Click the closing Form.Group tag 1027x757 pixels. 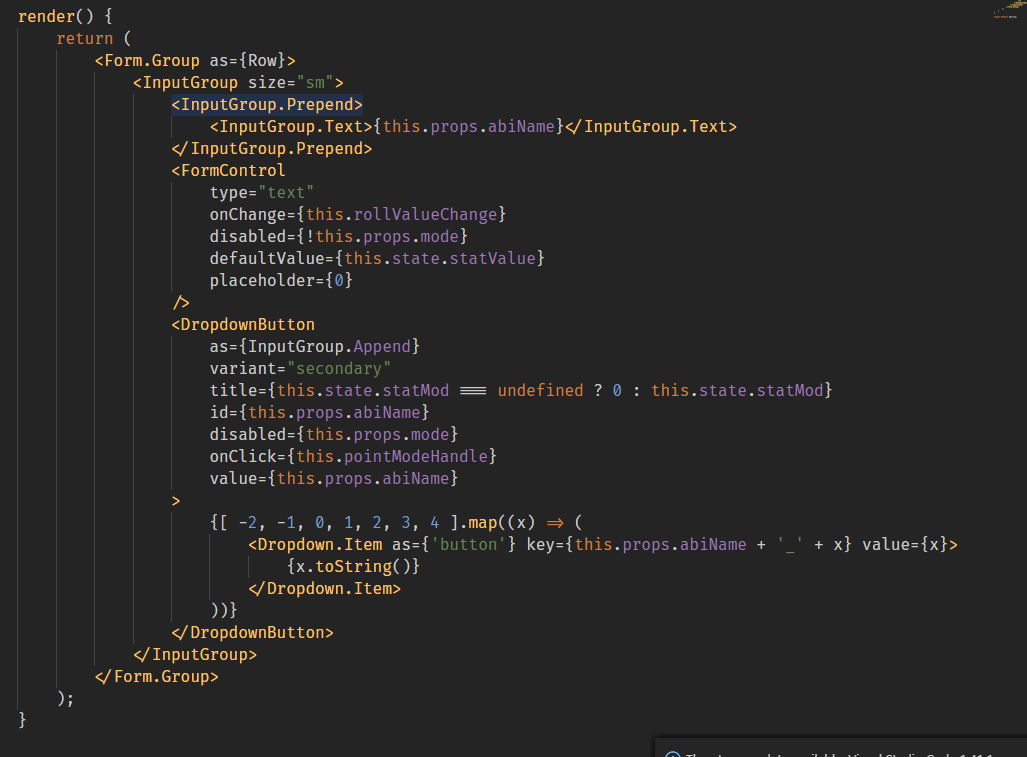(x=156, y=676)
